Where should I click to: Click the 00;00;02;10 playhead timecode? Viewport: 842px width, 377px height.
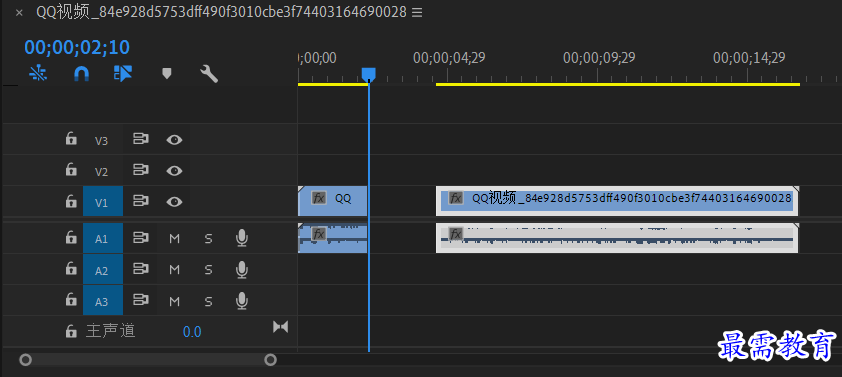pyautogui.click(x=77, y=47)
